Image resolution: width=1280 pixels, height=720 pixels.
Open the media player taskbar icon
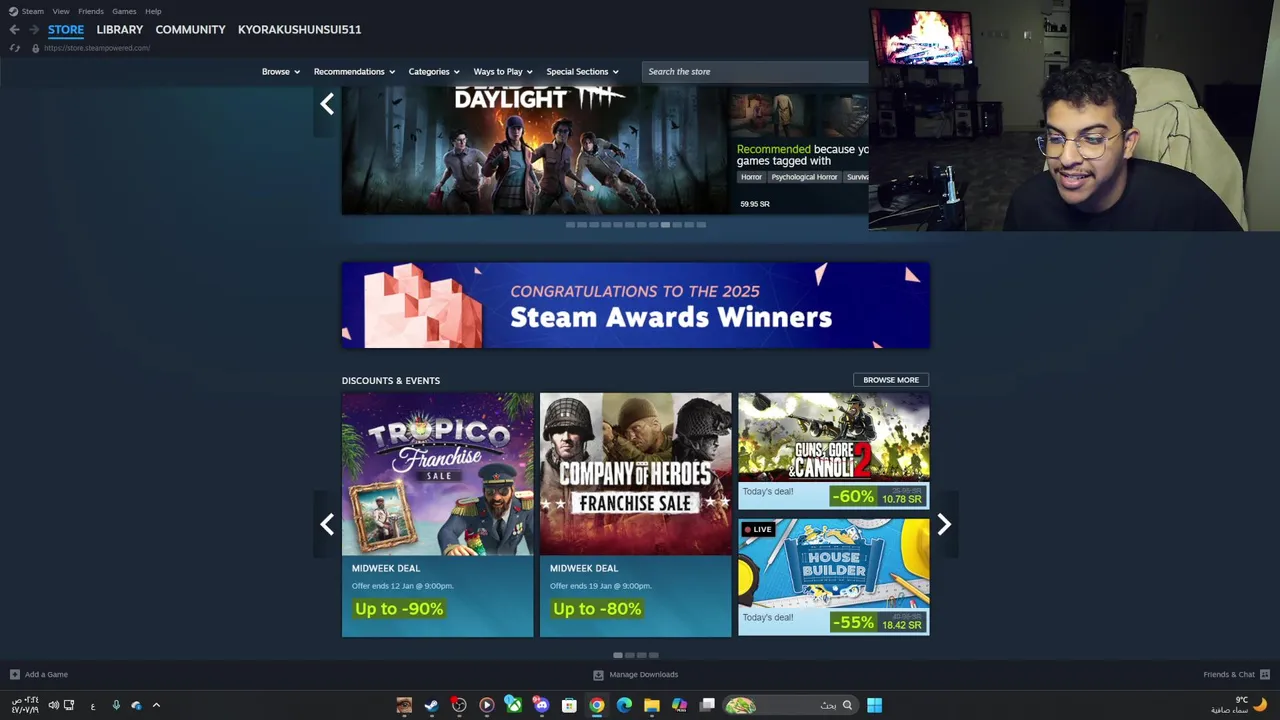pyautogui.click(x=486, y=705)
